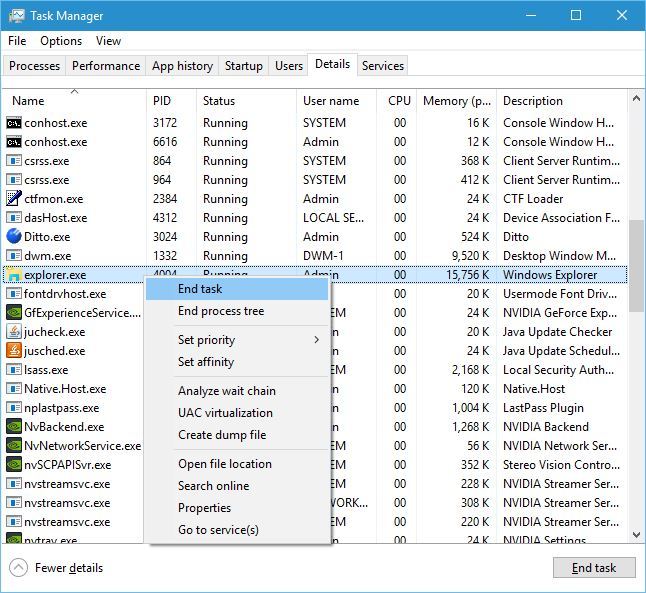Click the blue Ditto.exe globe icon
646x593 pixels.
point(14,236)
